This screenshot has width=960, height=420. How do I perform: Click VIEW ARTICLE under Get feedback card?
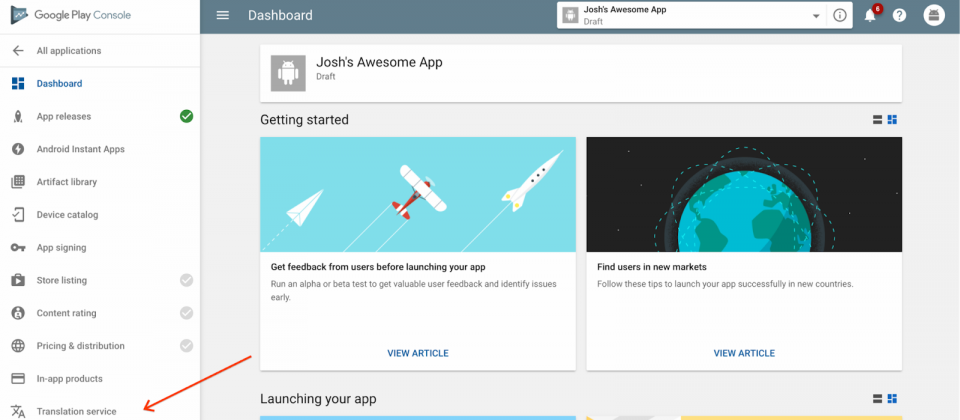point(418,353)
